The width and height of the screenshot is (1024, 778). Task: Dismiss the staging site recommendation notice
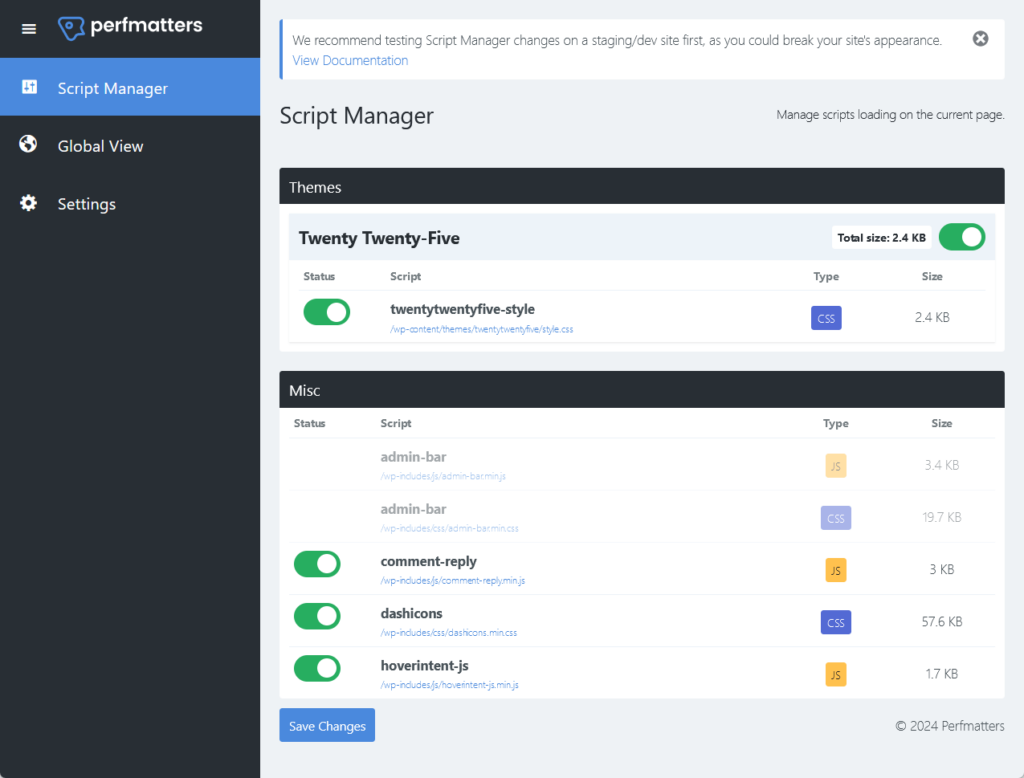tap(980, 39)
